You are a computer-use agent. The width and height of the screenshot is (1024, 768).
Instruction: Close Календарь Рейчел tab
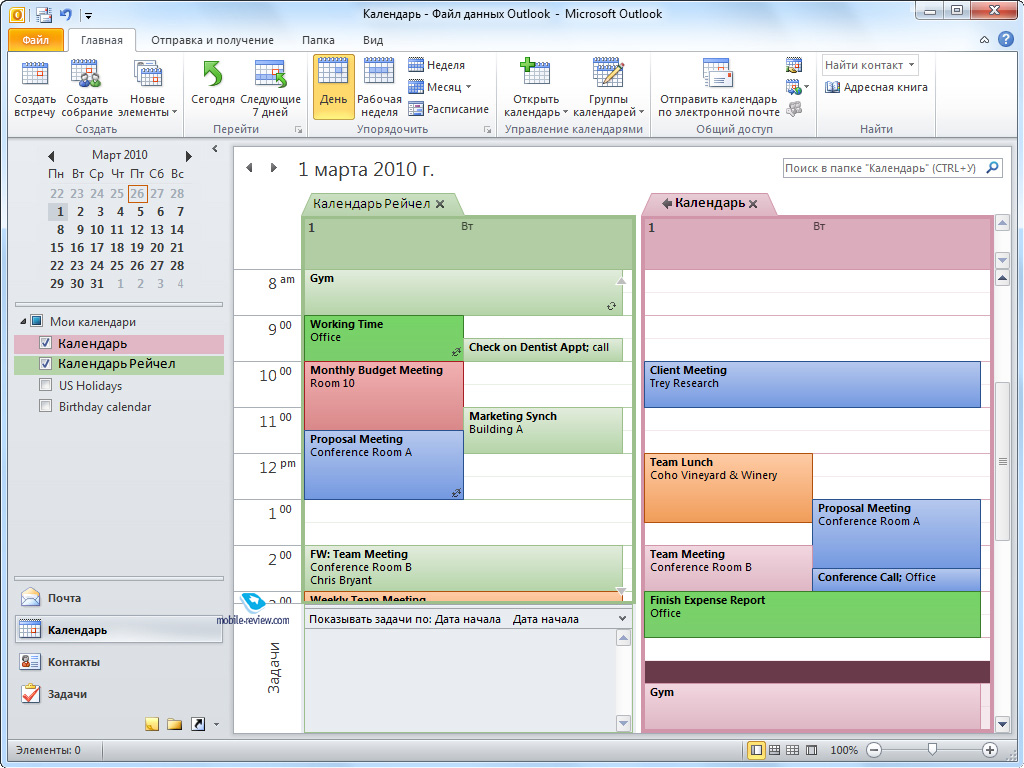[x=441, y=204]
